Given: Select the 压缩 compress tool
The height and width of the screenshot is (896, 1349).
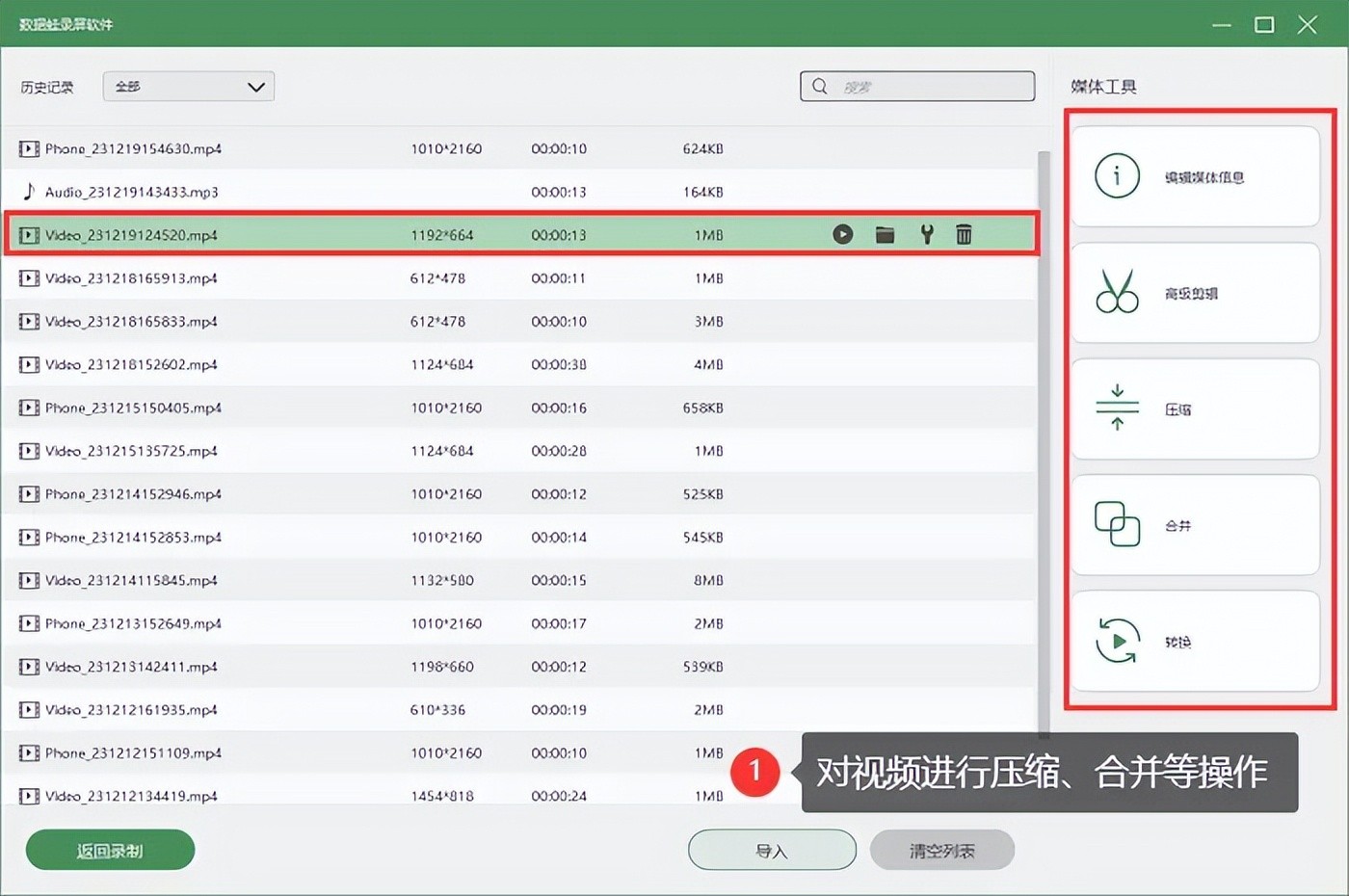Looking at the screenshot, I should tap(1195, 409).
